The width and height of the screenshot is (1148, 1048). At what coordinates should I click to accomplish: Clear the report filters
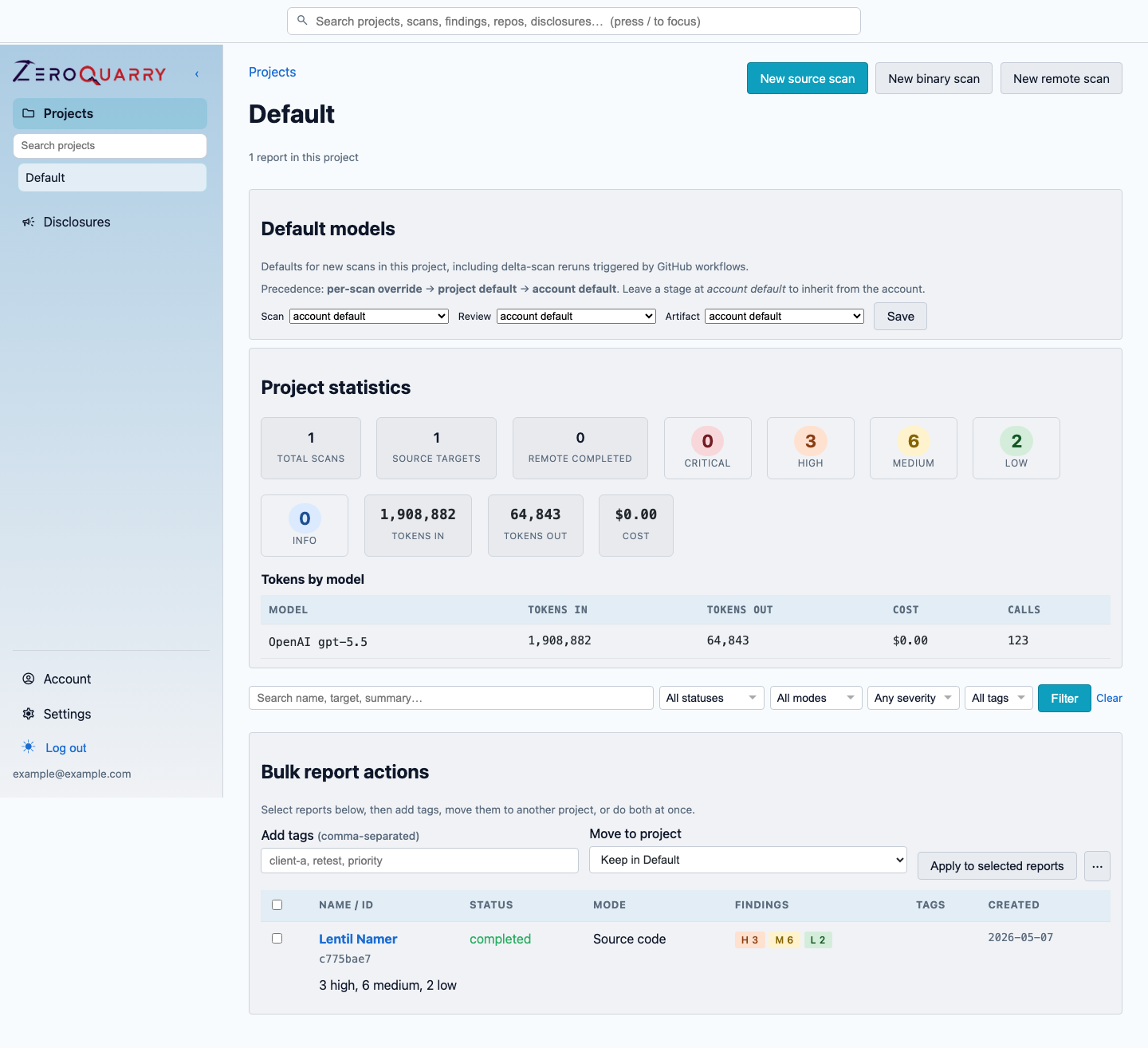point(1109,698)
